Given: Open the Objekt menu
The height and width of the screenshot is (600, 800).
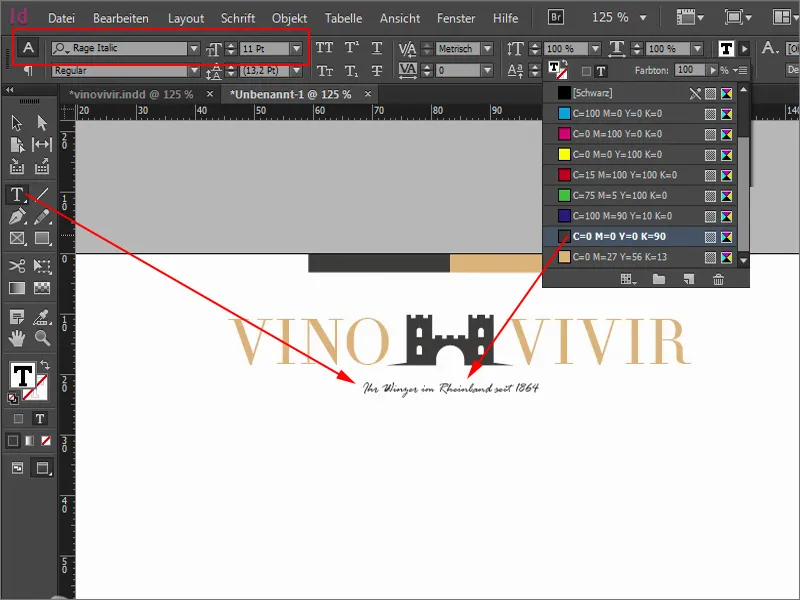Looking at the screenshot, I should [x=289, y=18].
